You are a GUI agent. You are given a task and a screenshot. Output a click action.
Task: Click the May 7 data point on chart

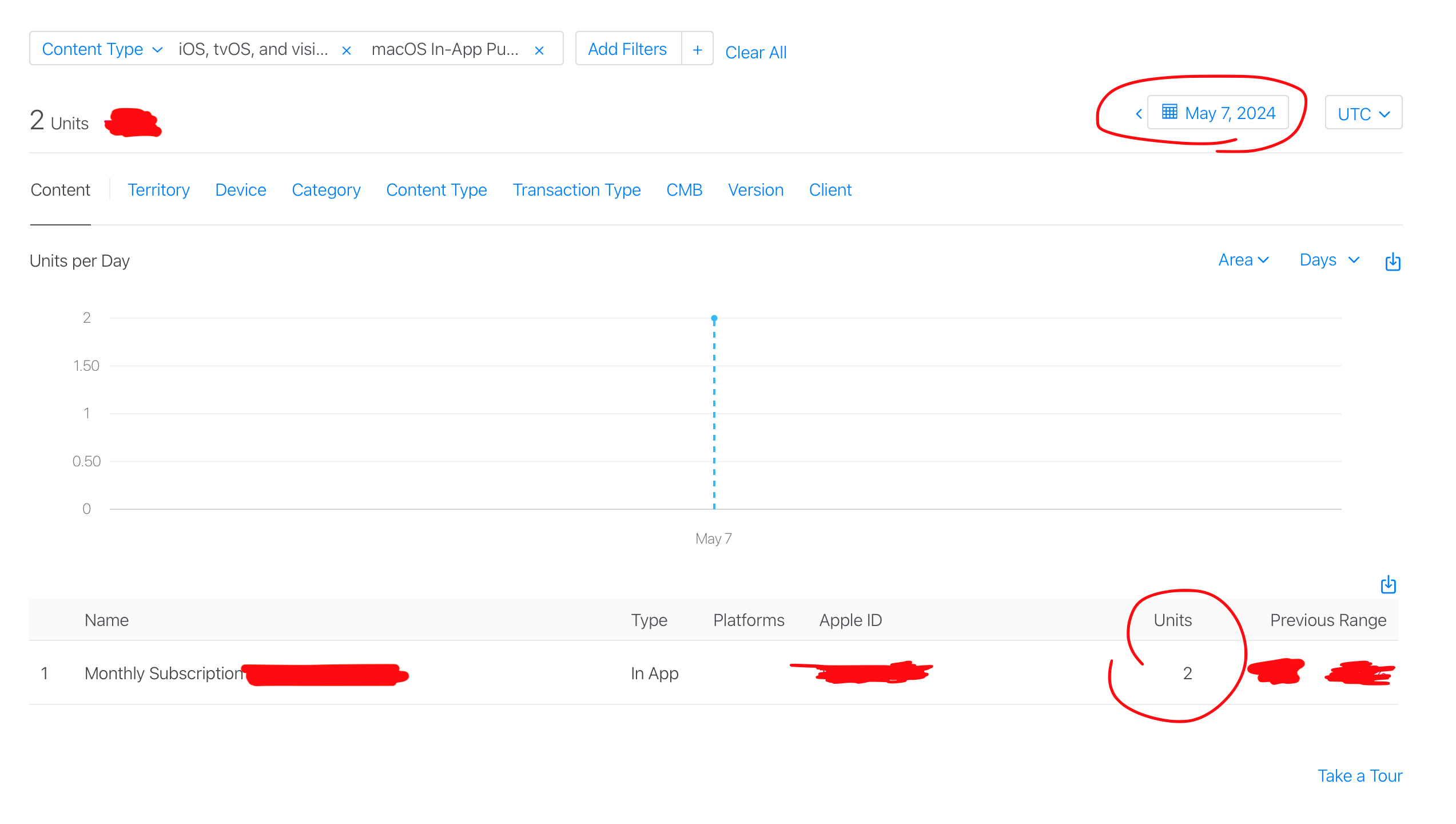point(714,318)
